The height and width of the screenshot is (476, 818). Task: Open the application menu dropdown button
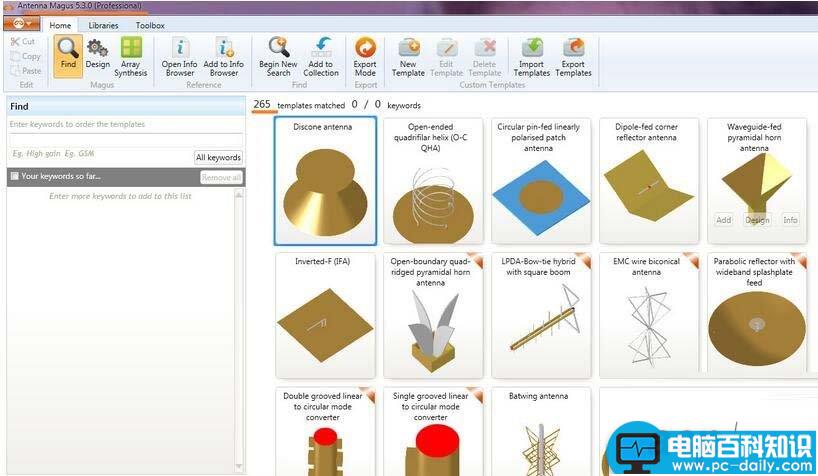pyautogui.click(x=21, y=24)
